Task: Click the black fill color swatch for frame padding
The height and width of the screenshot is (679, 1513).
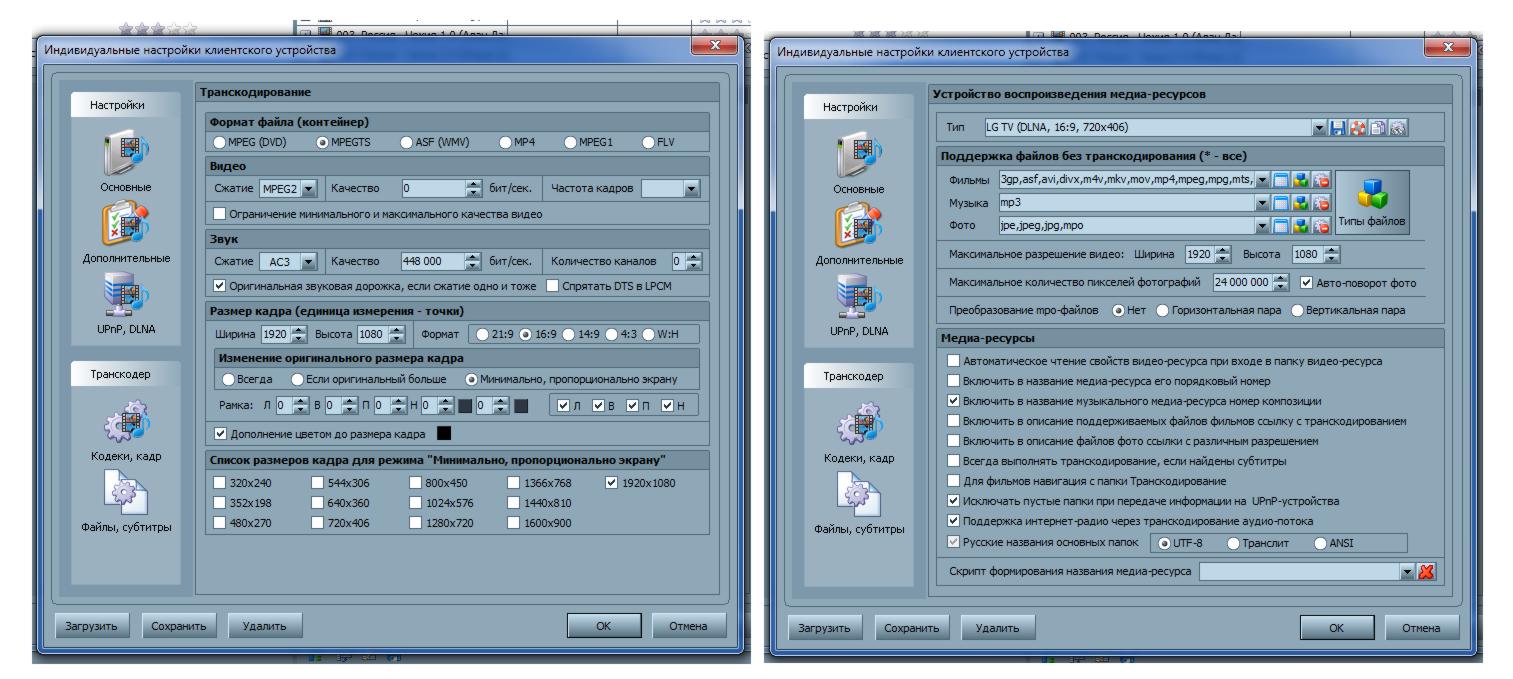Action: [443, 434]
